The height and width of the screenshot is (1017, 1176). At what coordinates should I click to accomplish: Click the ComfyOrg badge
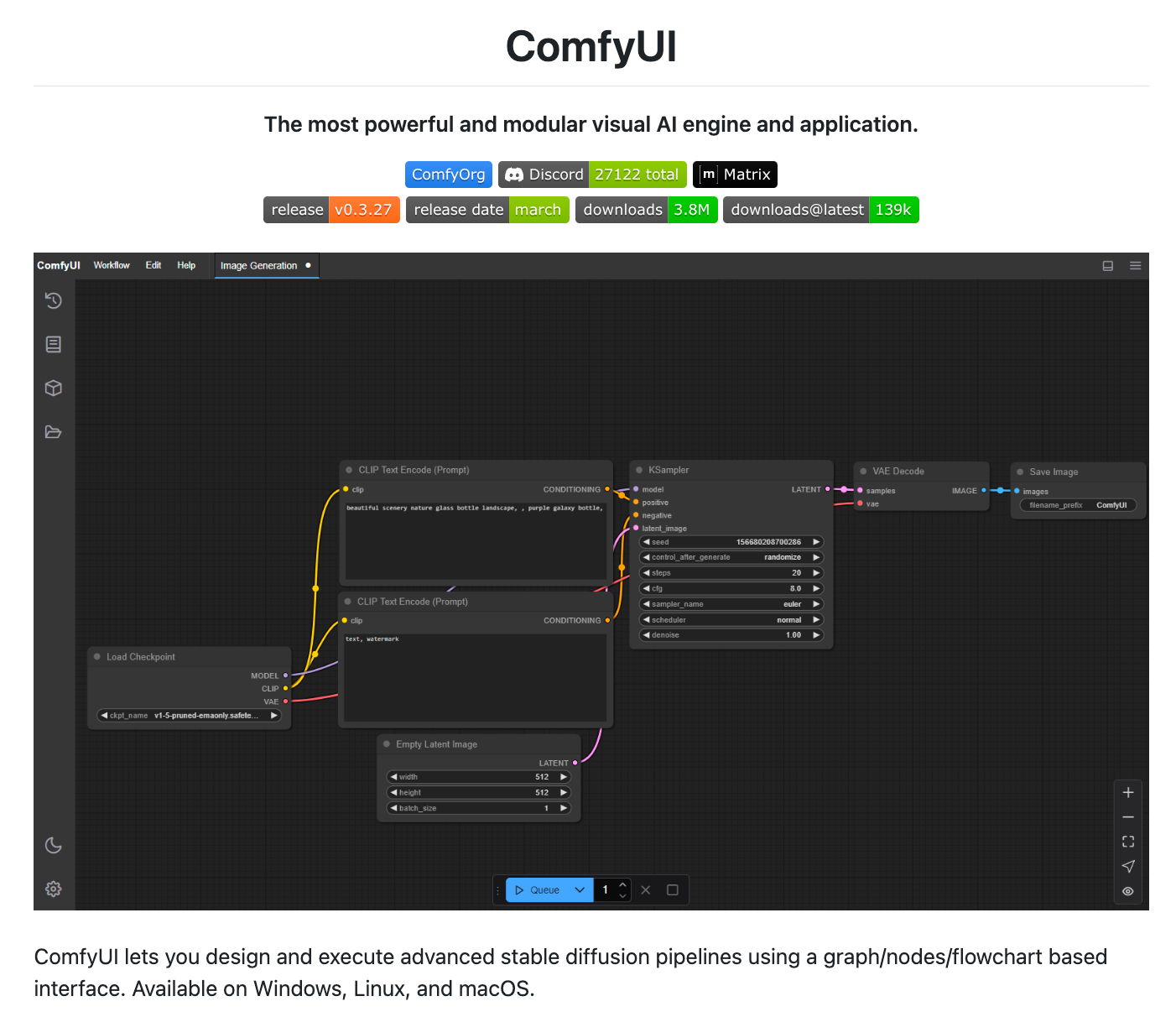click(x=449, y=175)
